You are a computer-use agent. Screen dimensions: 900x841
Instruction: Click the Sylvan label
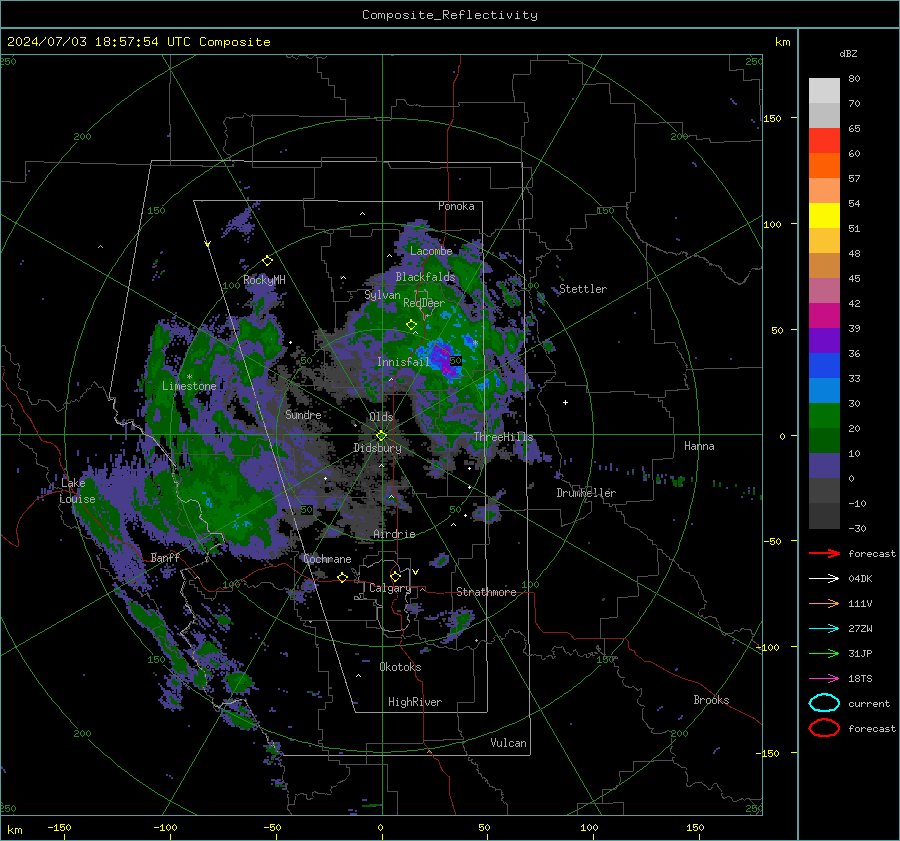[x=382, y=294]
